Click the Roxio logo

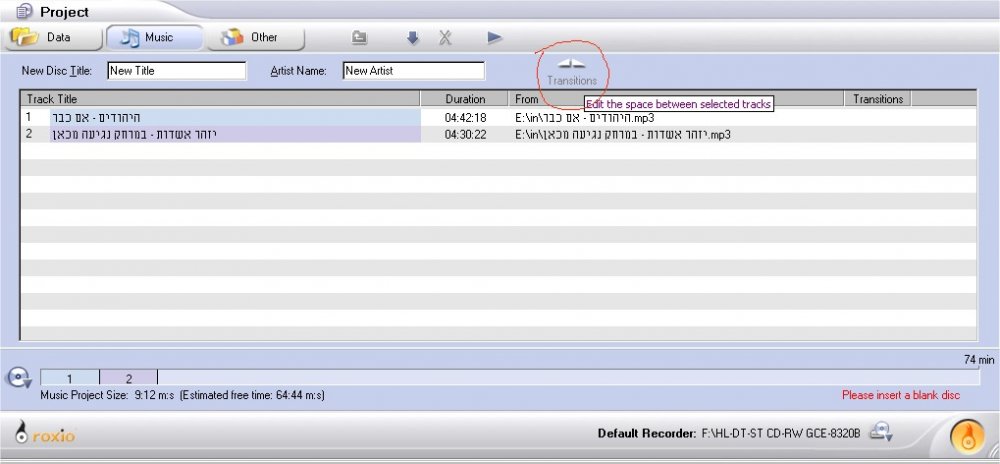pos(45,433)
